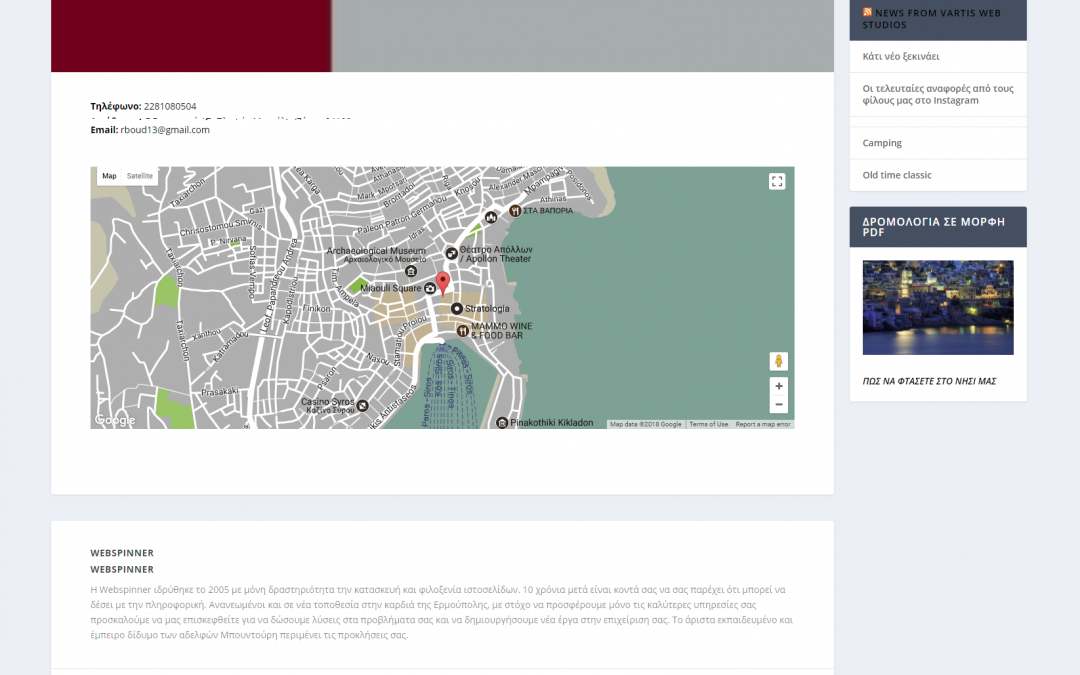Click the Finikon street label on map
1080x675 pixels.
click(317, 309)
